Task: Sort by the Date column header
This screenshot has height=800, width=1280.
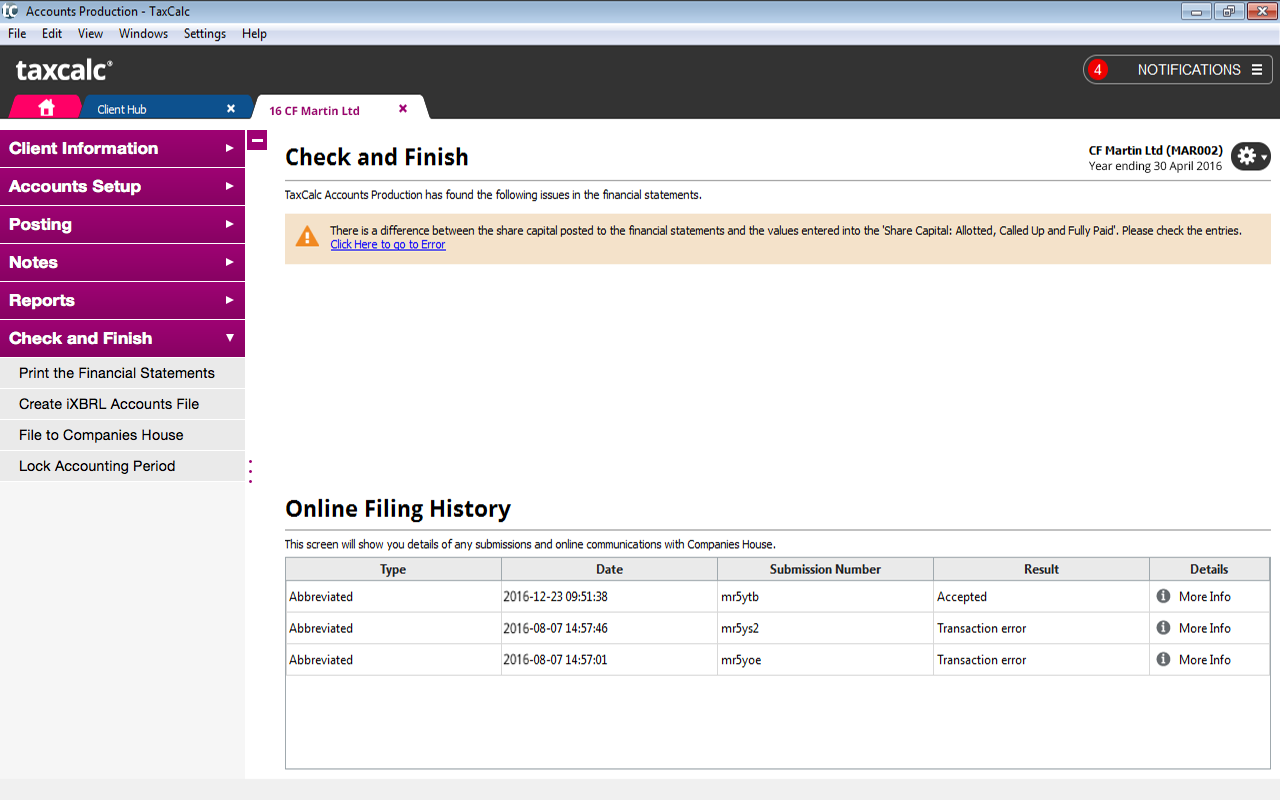Action: pyautogui.click(x=609, y=569)
